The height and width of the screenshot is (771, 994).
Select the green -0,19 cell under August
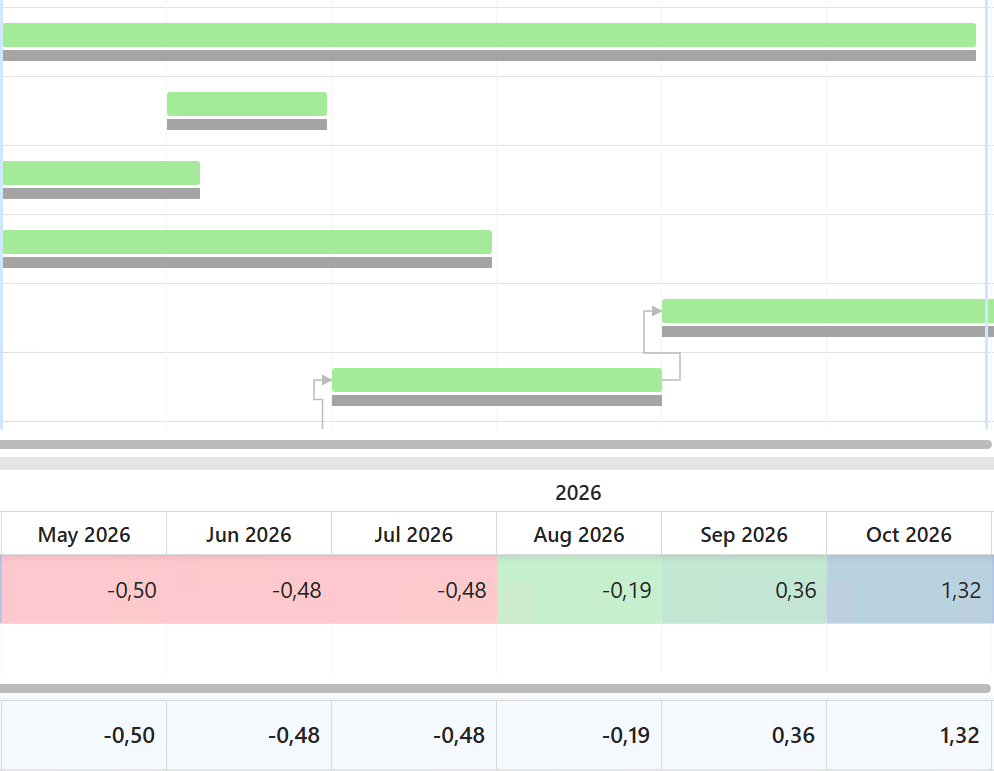click(579, 590)
